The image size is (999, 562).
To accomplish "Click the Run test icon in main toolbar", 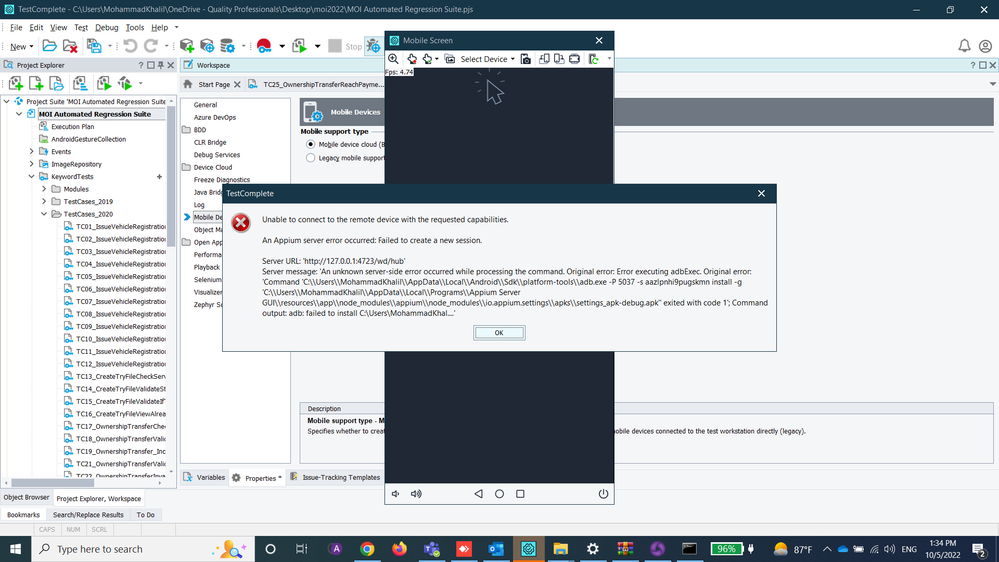I will click(299, 46).
